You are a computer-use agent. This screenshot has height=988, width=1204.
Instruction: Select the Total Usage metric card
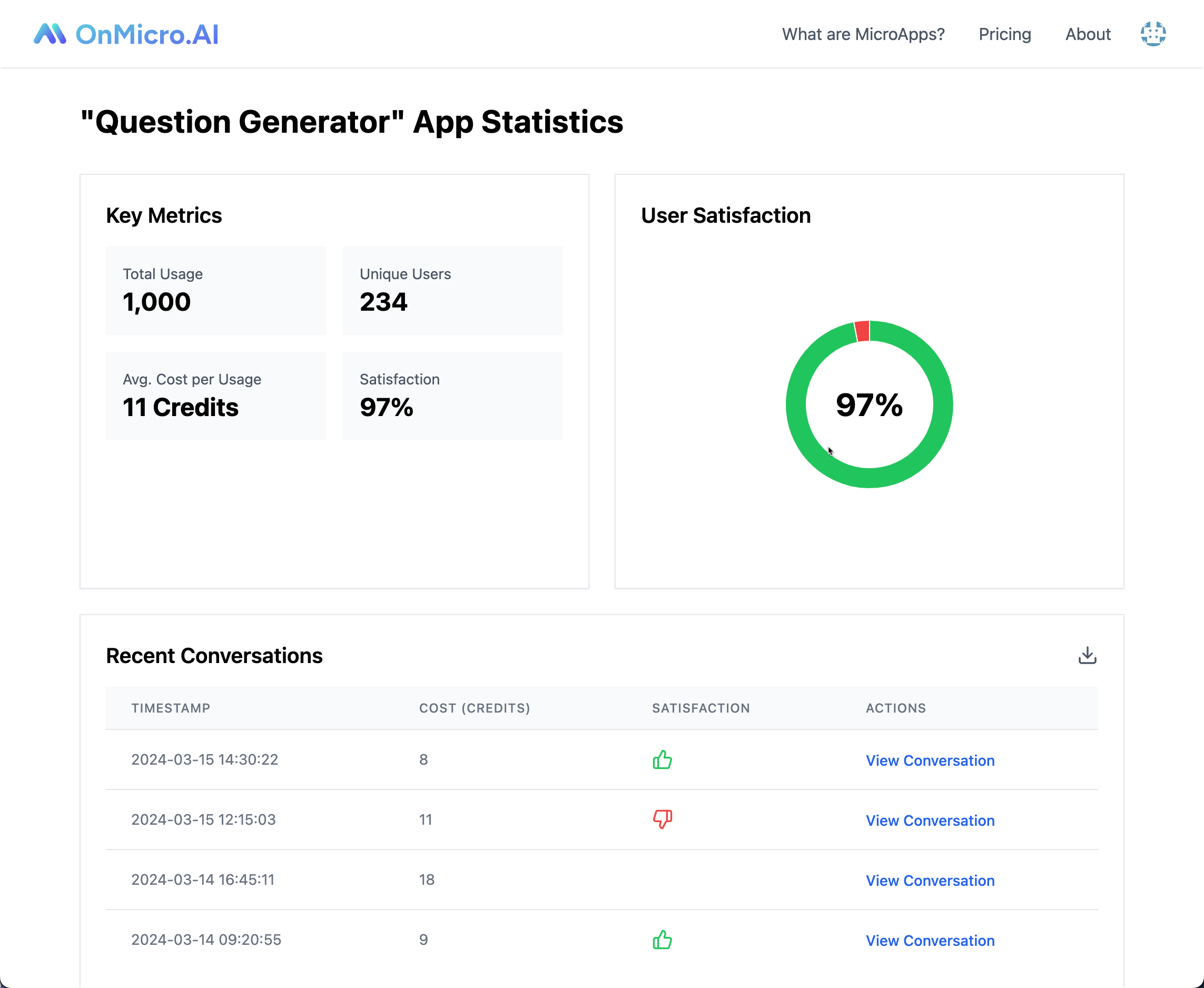pos(215,290)
